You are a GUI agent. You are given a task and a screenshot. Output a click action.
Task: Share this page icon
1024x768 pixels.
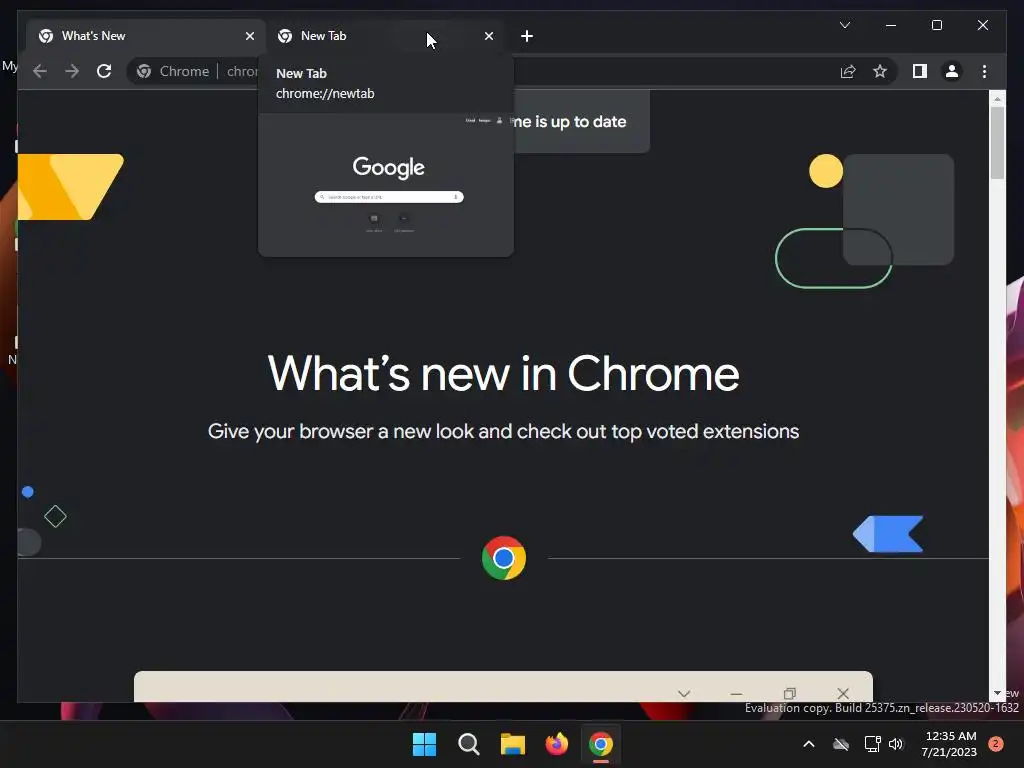[x=848, y=71]
